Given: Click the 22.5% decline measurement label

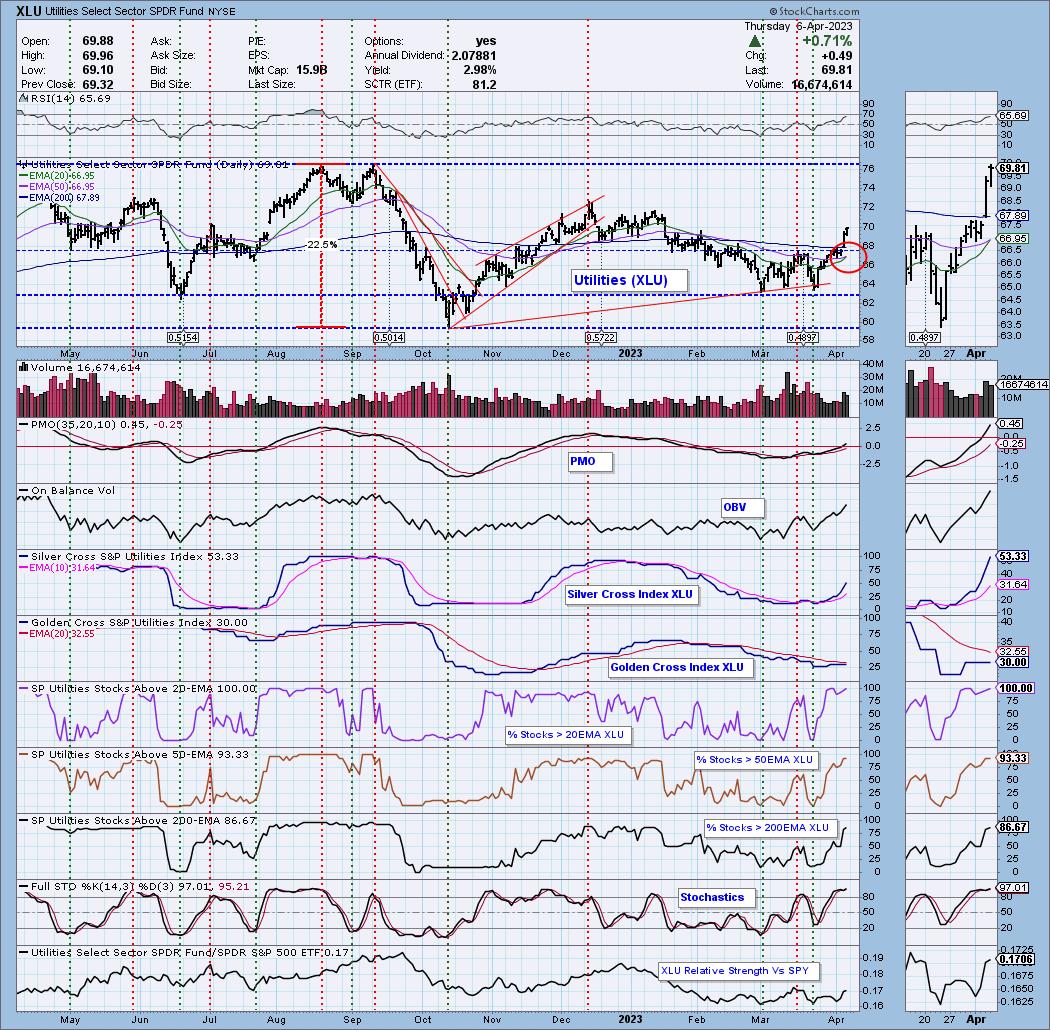Looking at the screenshot, I should 322,244.
